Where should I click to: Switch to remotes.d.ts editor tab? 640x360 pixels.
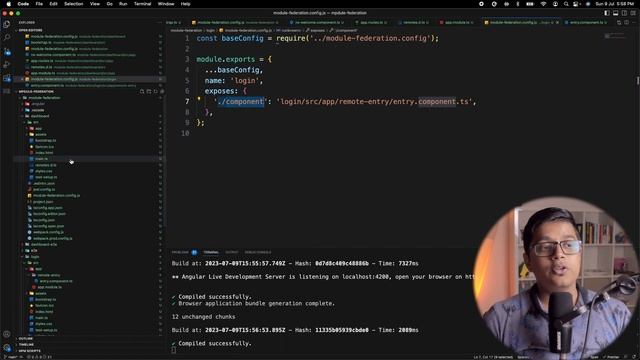click(x=413, y=22)
